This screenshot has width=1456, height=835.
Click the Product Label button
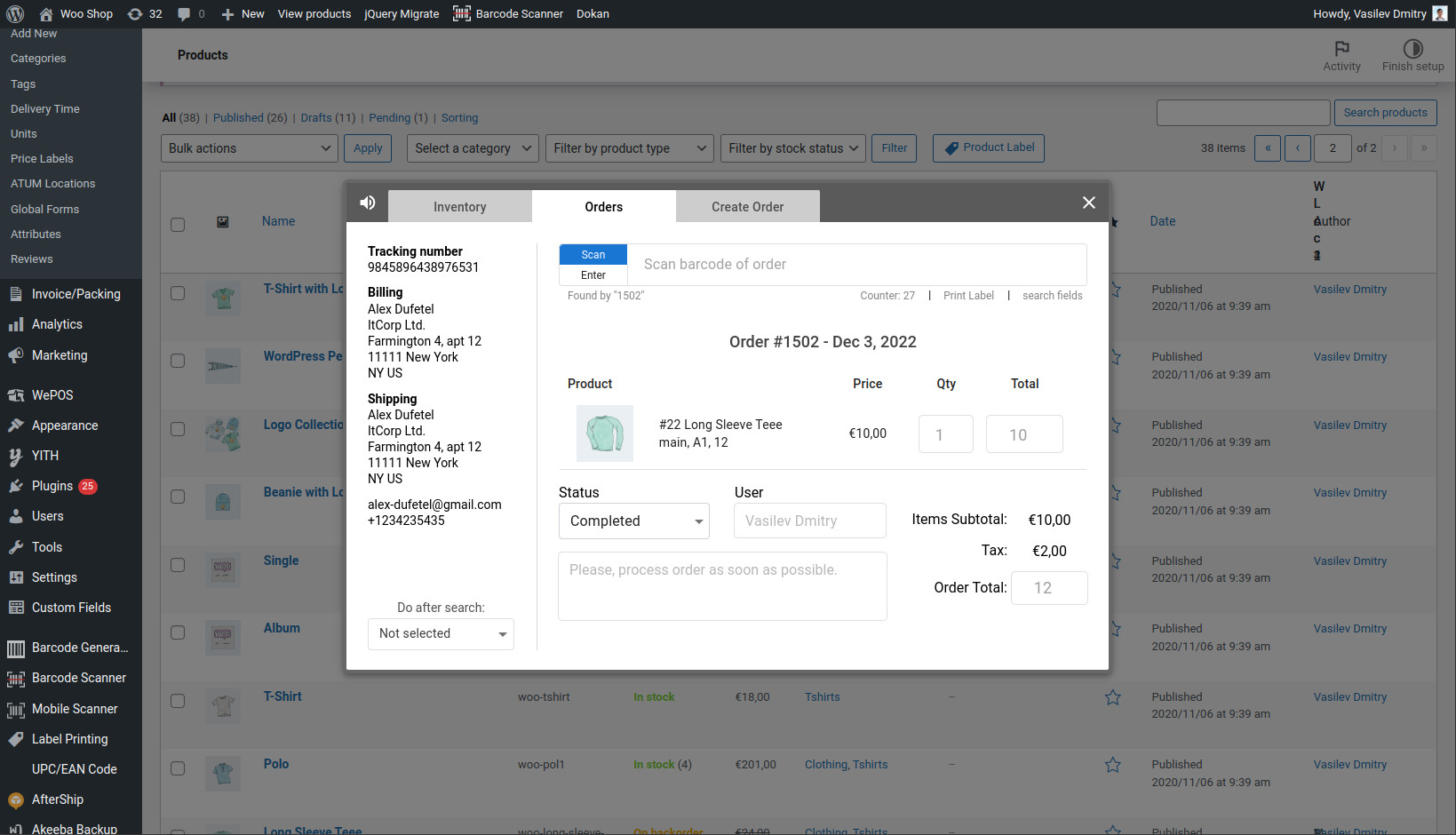click(989, 148)
